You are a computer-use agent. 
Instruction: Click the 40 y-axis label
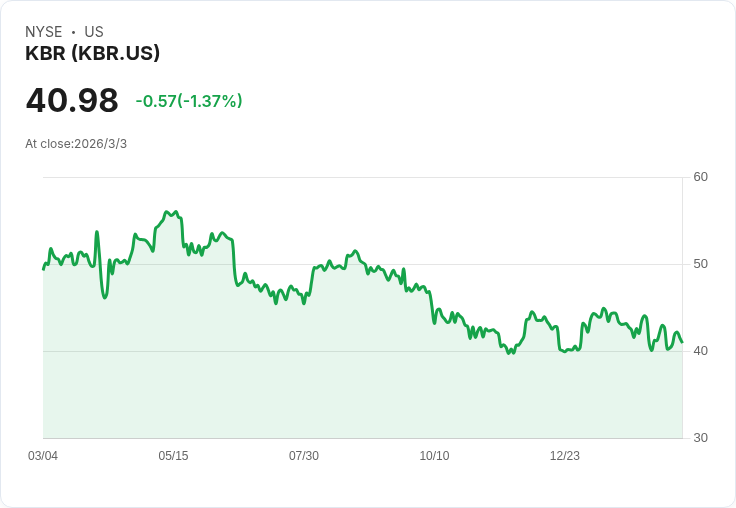(x=701, y=351)
